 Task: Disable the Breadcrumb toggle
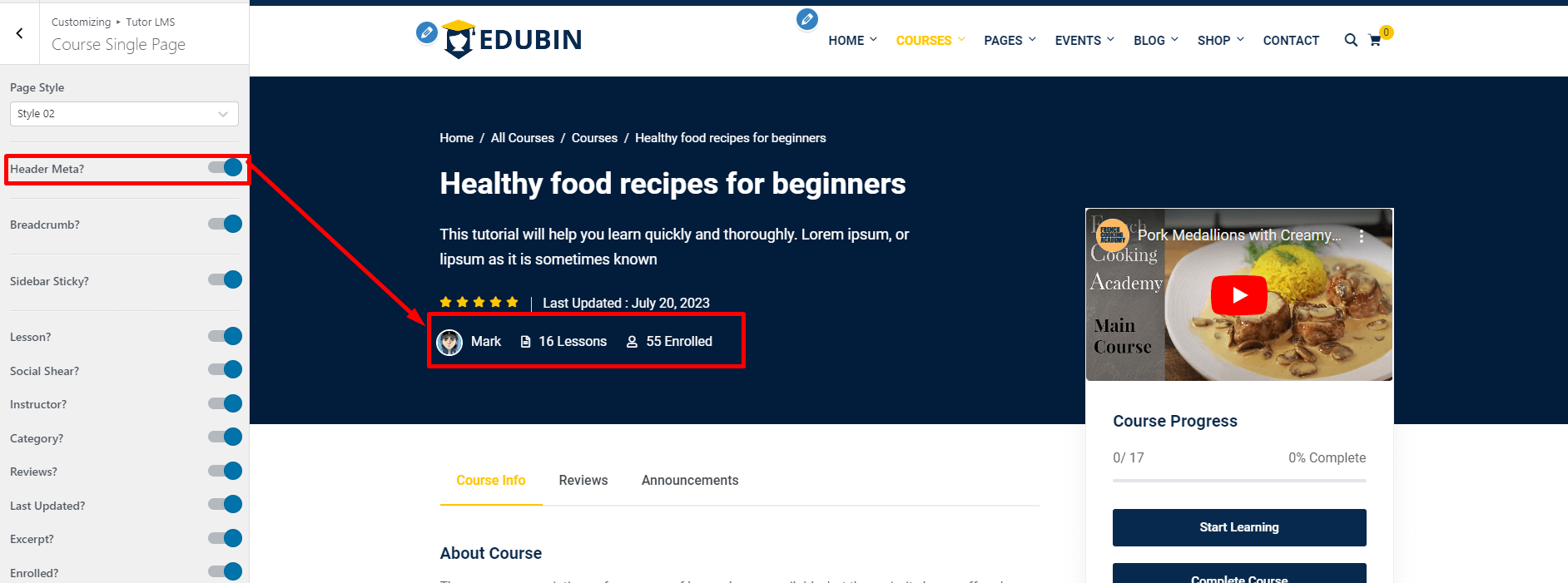pos(225,224)
